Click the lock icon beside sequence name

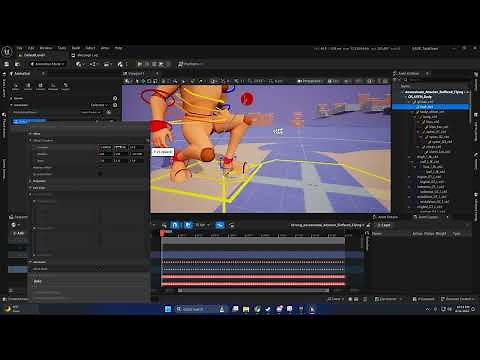pos(368,225)
